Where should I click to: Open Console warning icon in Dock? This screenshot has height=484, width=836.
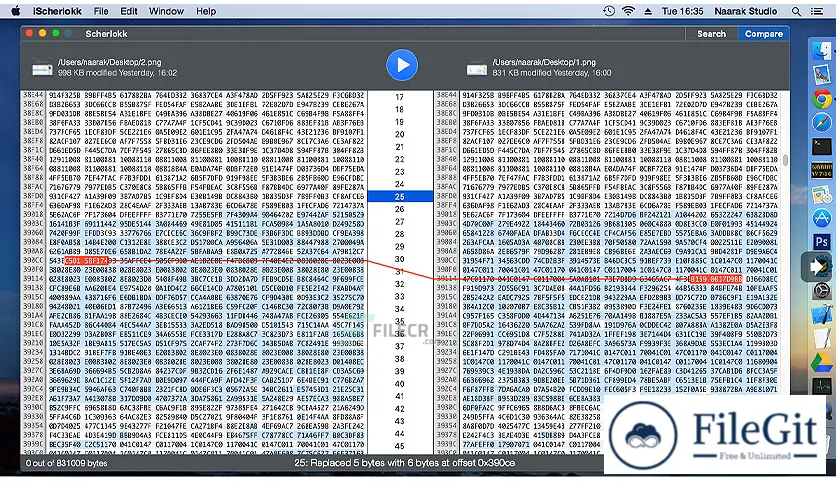822,171
